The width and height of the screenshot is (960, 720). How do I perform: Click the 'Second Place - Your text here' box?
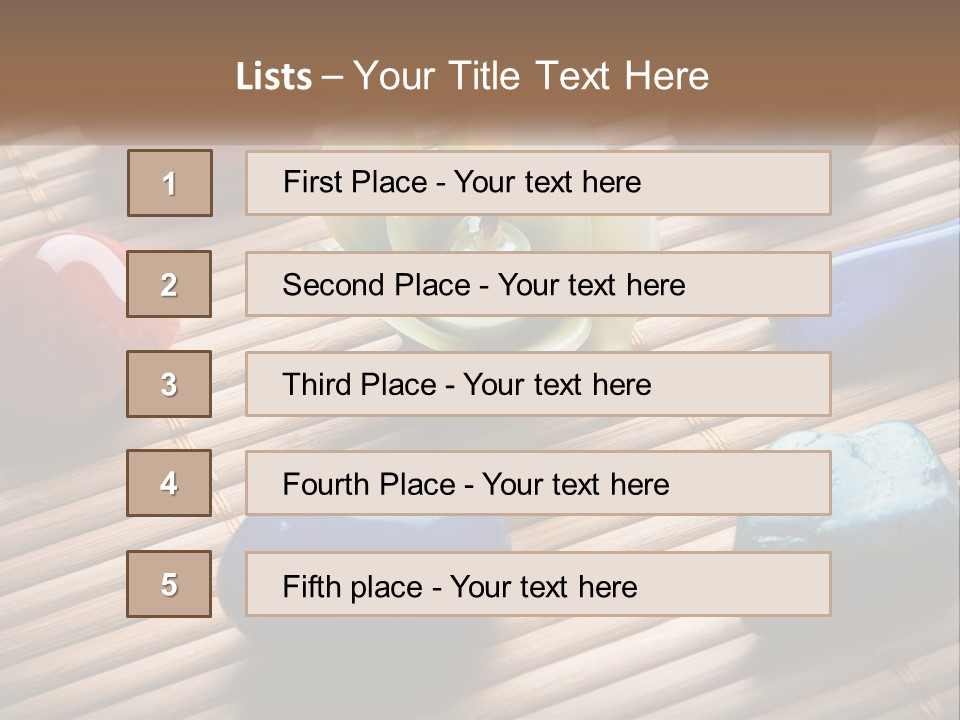point(538,284)
